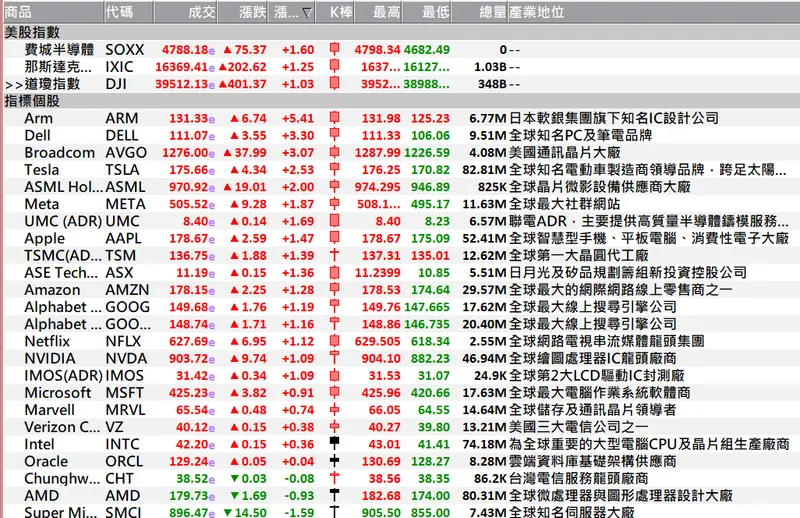The width and height of the screenshot is (800, 518).
Task: Open the MSFT candlestick icon
Action: pyautogui.click(x=334, y=392)
